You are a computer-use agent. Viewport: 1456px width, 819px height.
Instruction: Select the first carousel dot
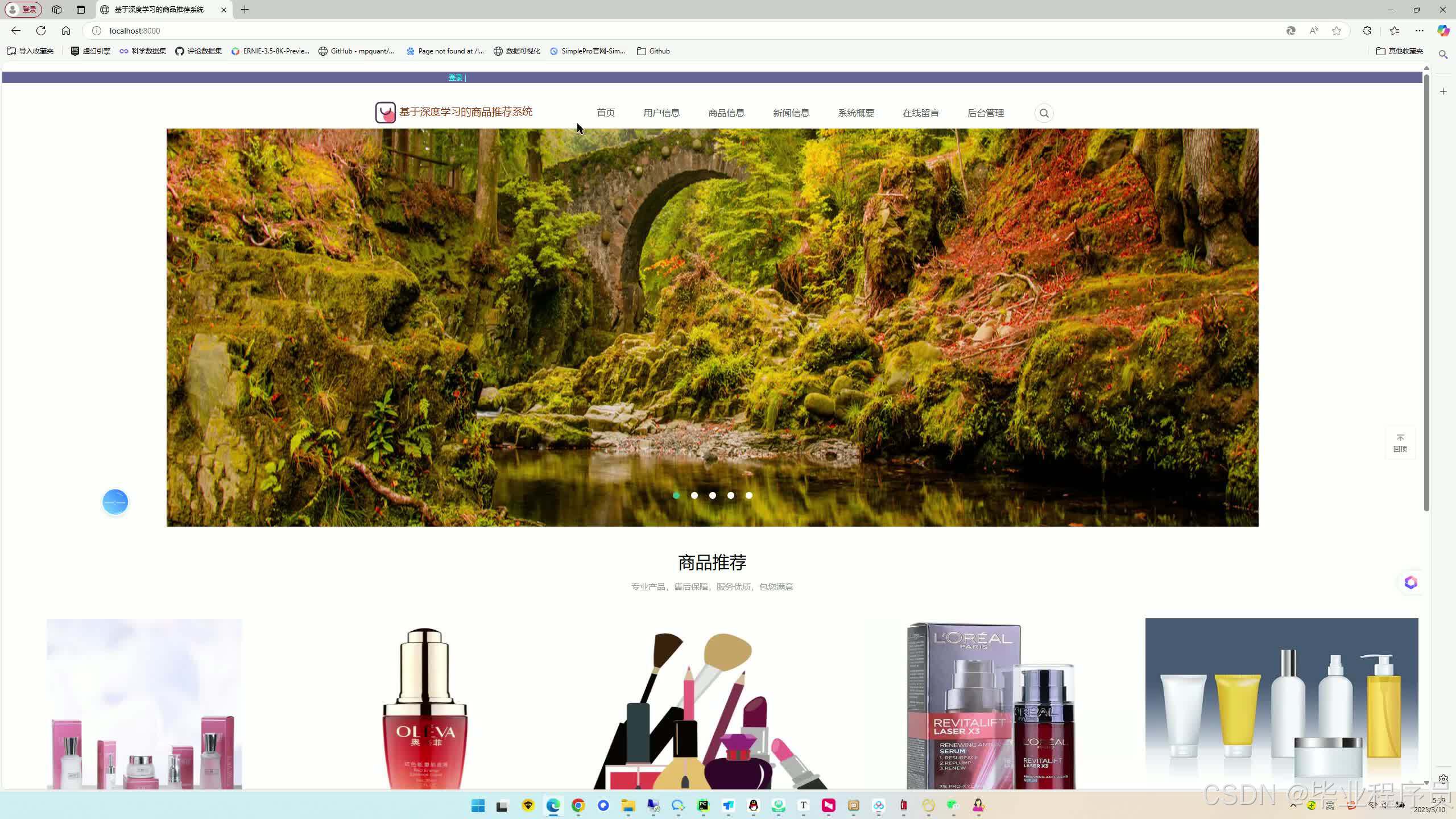tap(676, 495)
